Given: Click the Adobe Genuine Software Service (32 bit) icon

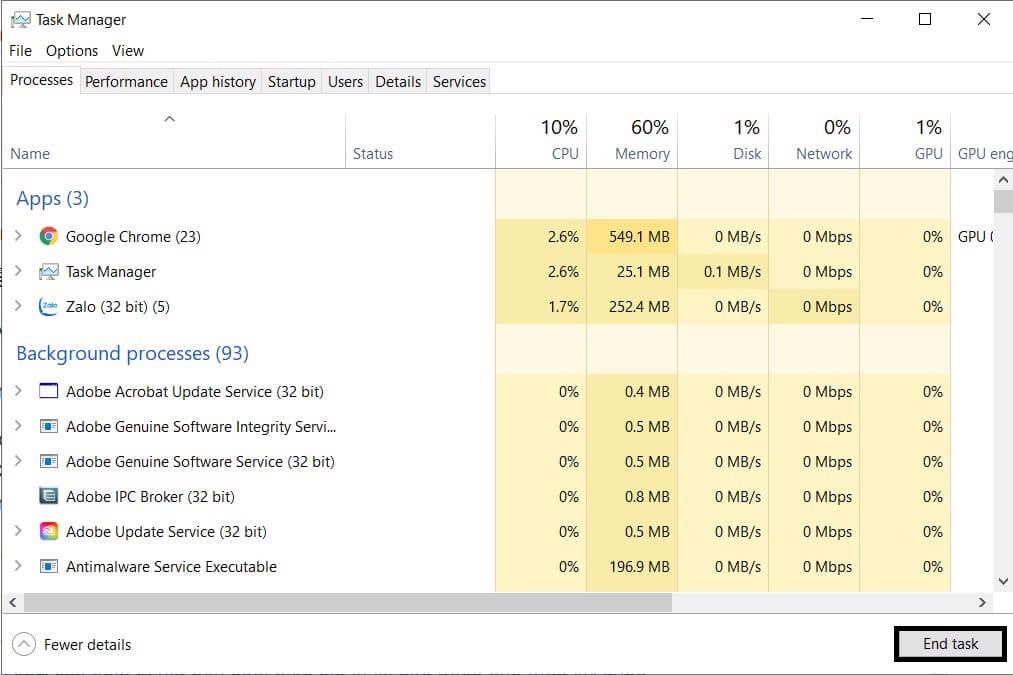Looking at the screenshot, I should [48, 461].
